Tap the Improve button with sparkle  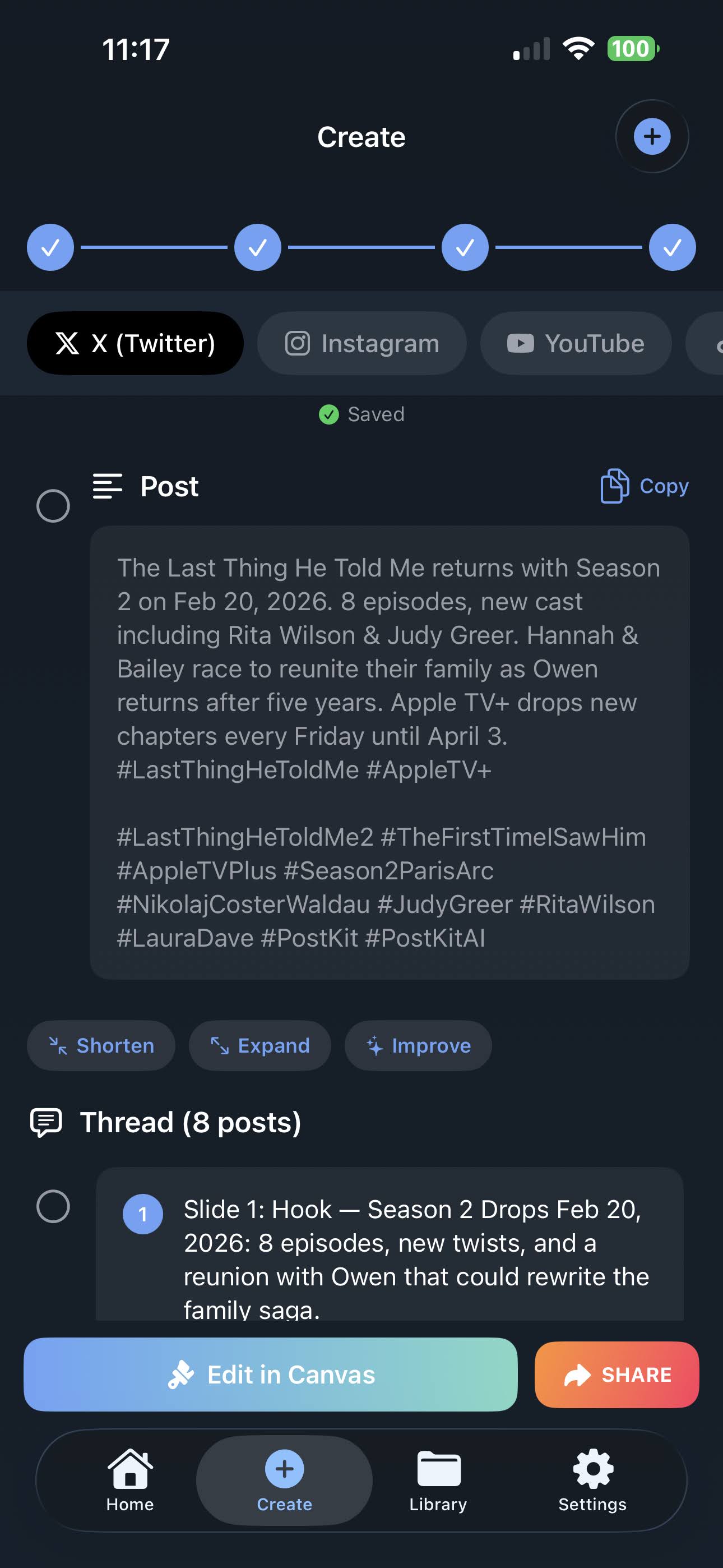coord(418,1046)
